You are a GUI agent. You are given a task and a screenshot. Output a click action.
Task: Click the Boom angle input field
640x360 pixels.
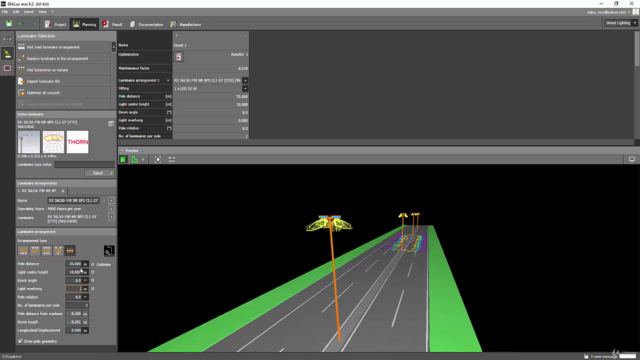coord(74,280)
